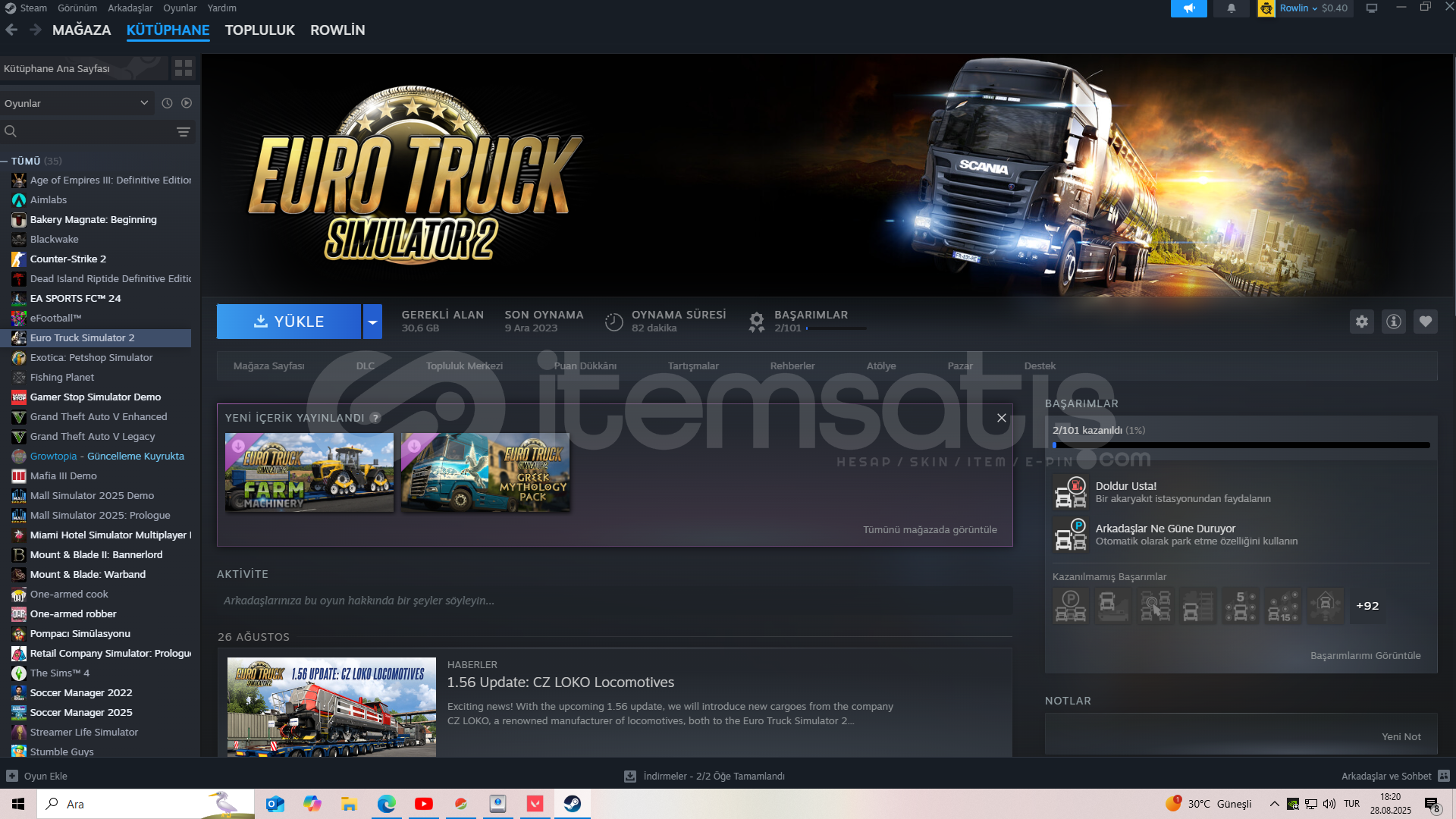Go to TOPLULUK tab
1456x819 pixels.
(259, 30)
